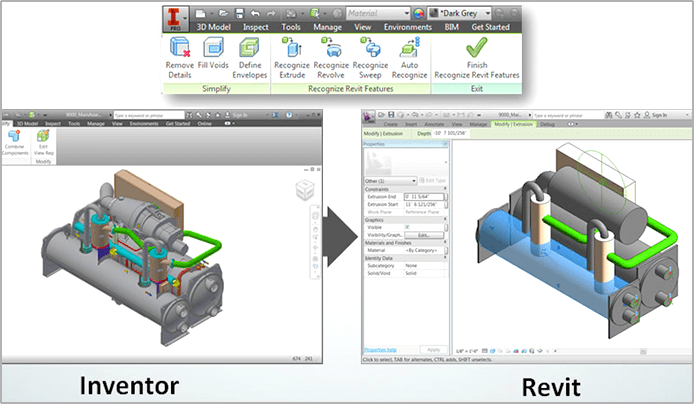Click the Depth value field in Revit

(450, 133)
